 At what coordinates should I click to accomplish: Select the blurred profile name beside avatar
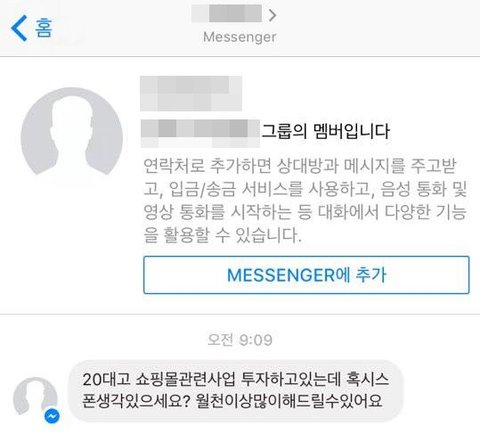191,94
